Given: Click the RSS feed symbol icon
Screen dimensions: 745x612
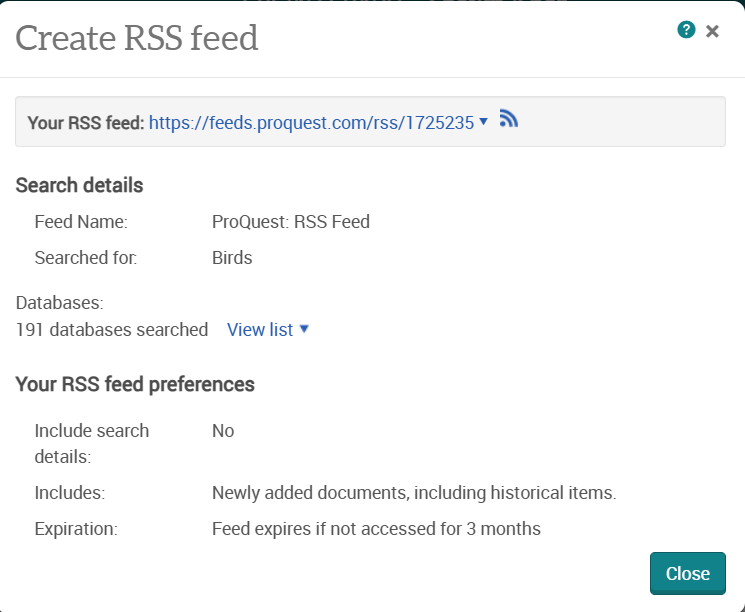Looking at the screenshot, I should pyautogui.click(x=508, y=119).
